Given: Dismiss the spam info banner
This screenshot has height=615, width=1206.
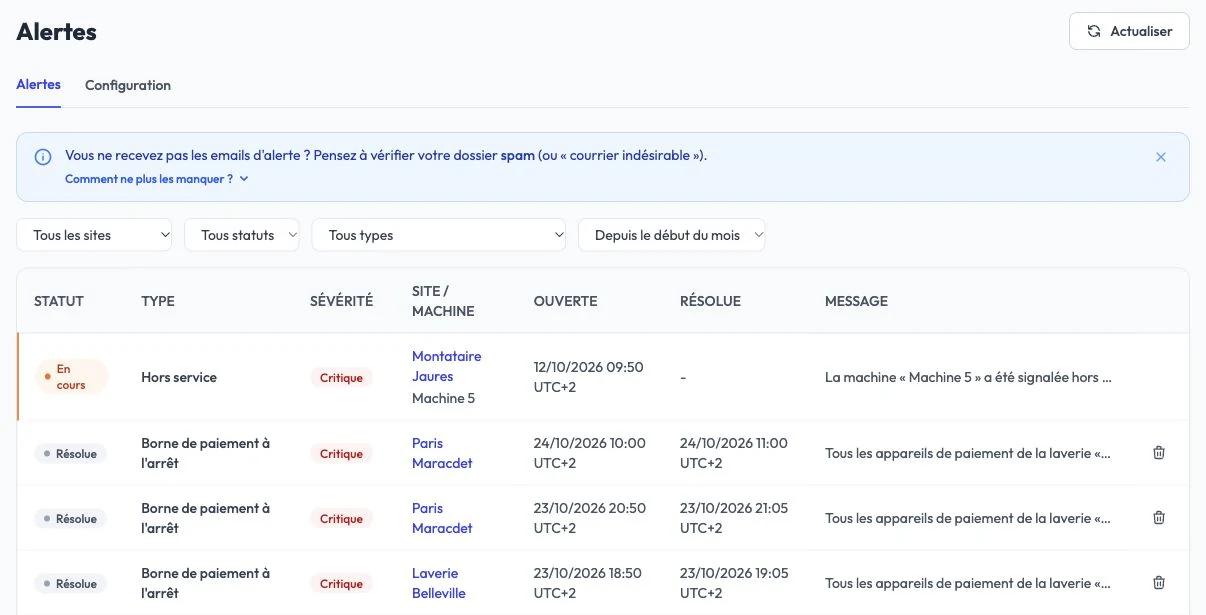Looking at the screenshot, I should (1161, 157).
